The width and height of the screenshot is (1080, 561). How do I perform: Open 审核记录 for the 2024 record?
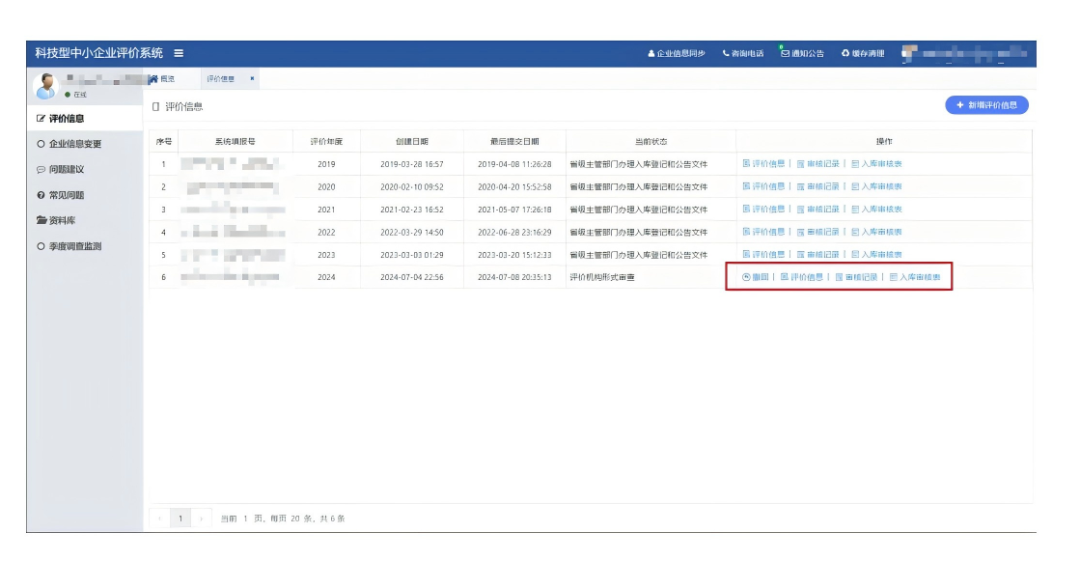click(x=858, y=277)
